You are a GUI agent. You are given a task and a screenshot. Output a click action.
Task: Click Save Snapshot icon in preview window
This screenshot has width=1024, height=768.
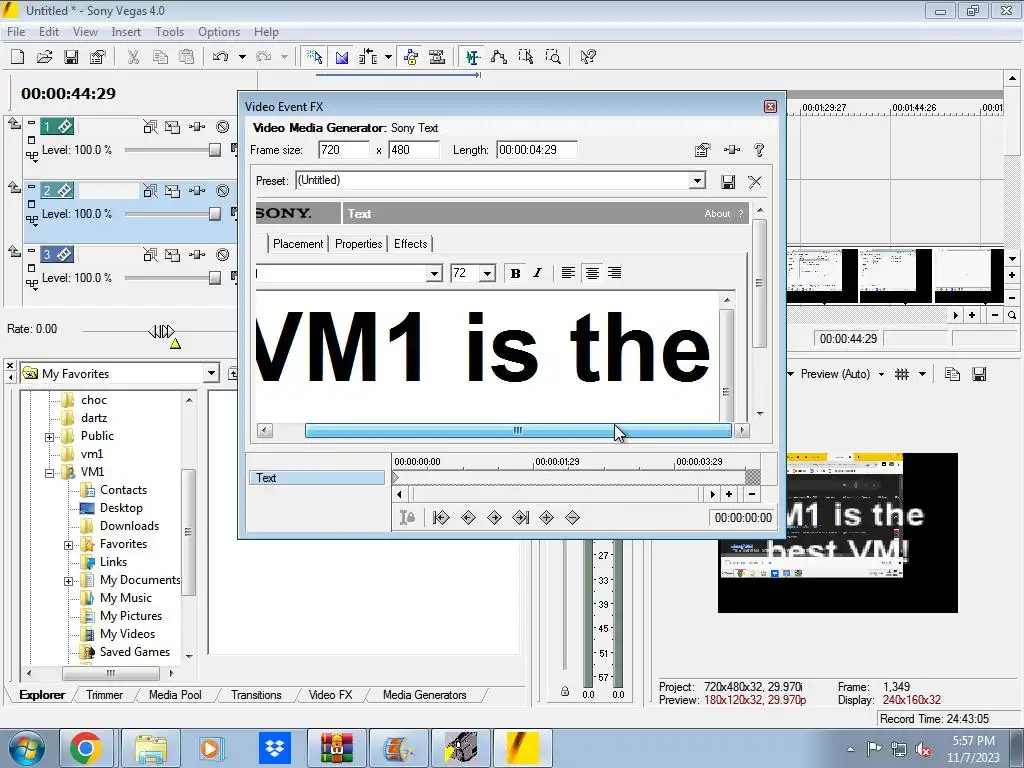coord(979,374)
